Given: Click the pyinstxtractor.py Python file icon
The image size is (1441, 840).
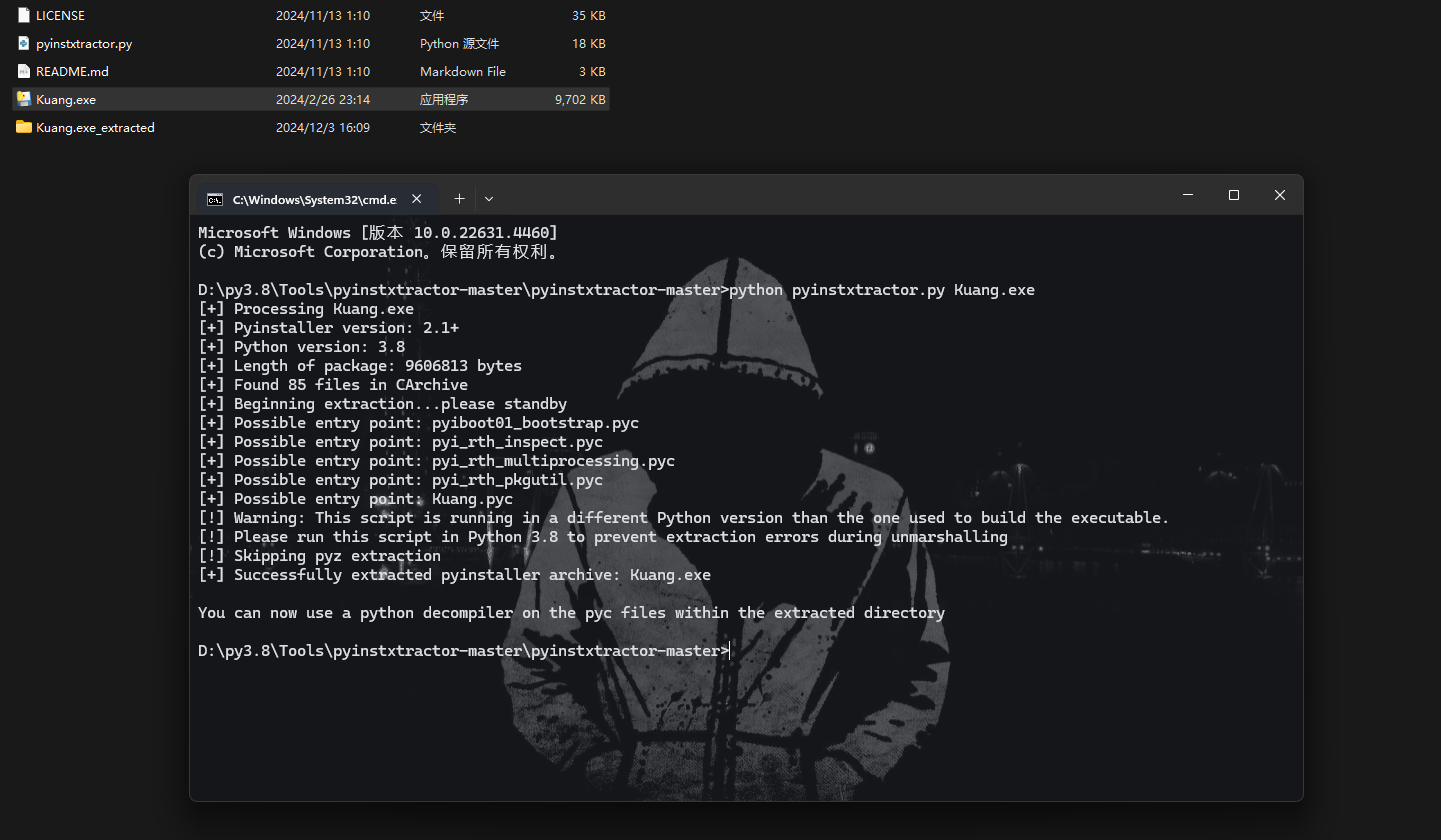Looking at the screenshot, I should tap(24, 44).
